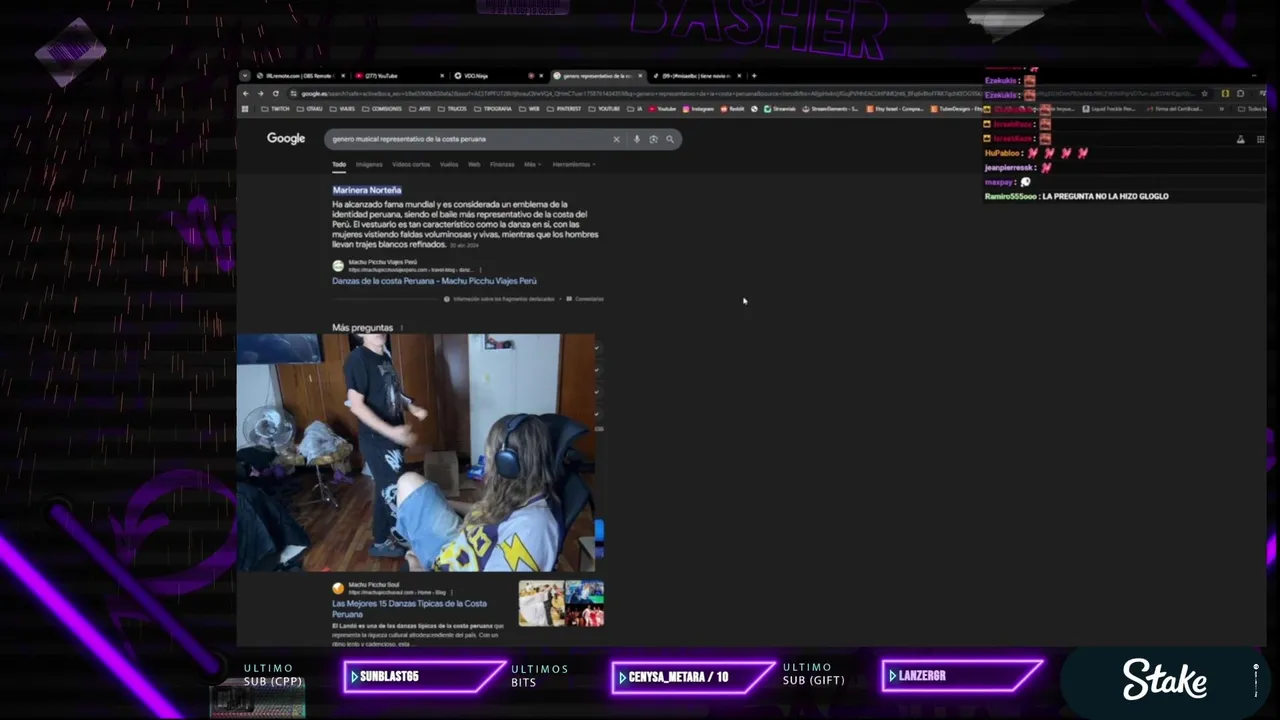The height and width of the screenshot is (720, 1280).
Task: Close the VDO.Ninja tab
Action: tap(542, 75)
